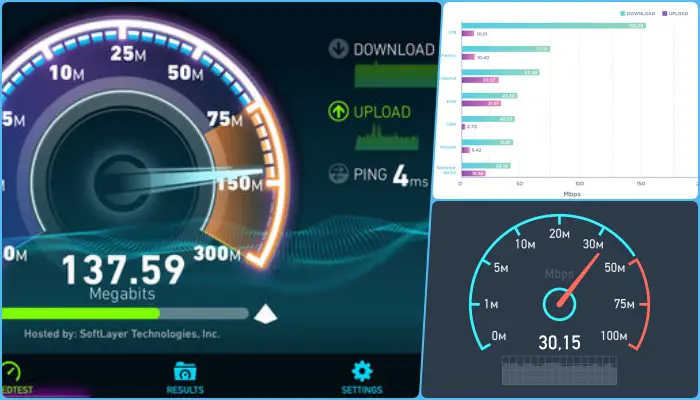This screenshot has height=400, width=700.
Task: Click the 137.59 Megabits speed readout
Action: (x=123, y=278)
